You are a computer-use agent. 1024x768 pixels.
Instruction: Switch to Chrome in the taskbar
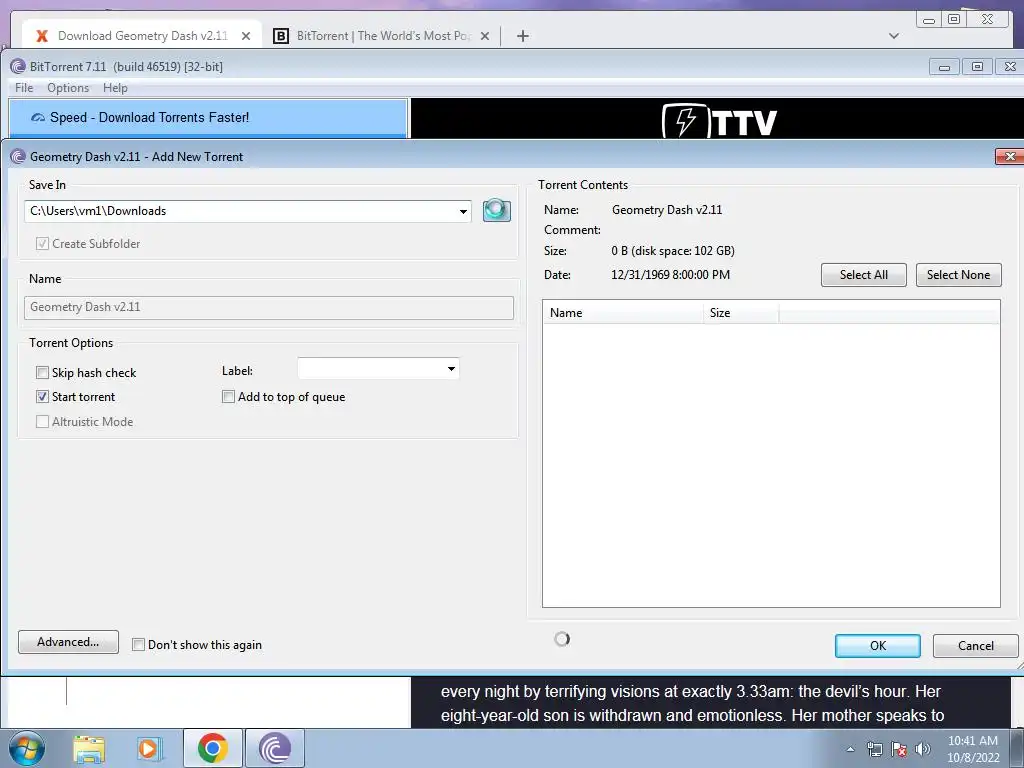pyautogui.click(x=212, y=748)
